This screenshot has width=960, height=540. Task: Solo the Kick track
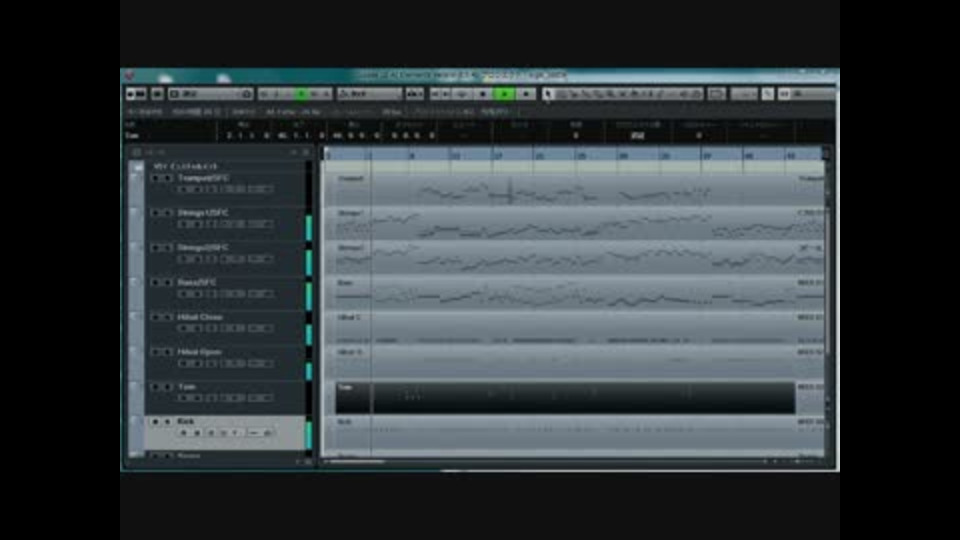tap(167, 421)
